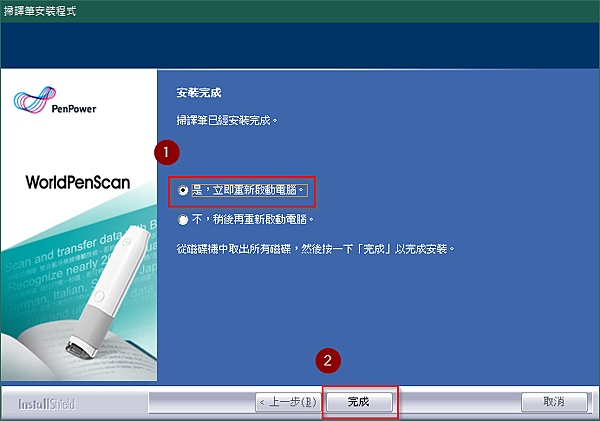The width and height of the screenshot is (600, 421).
Task: Select '不，稍後再重新啟動電腦' radio button
Action: pos(183,219)
